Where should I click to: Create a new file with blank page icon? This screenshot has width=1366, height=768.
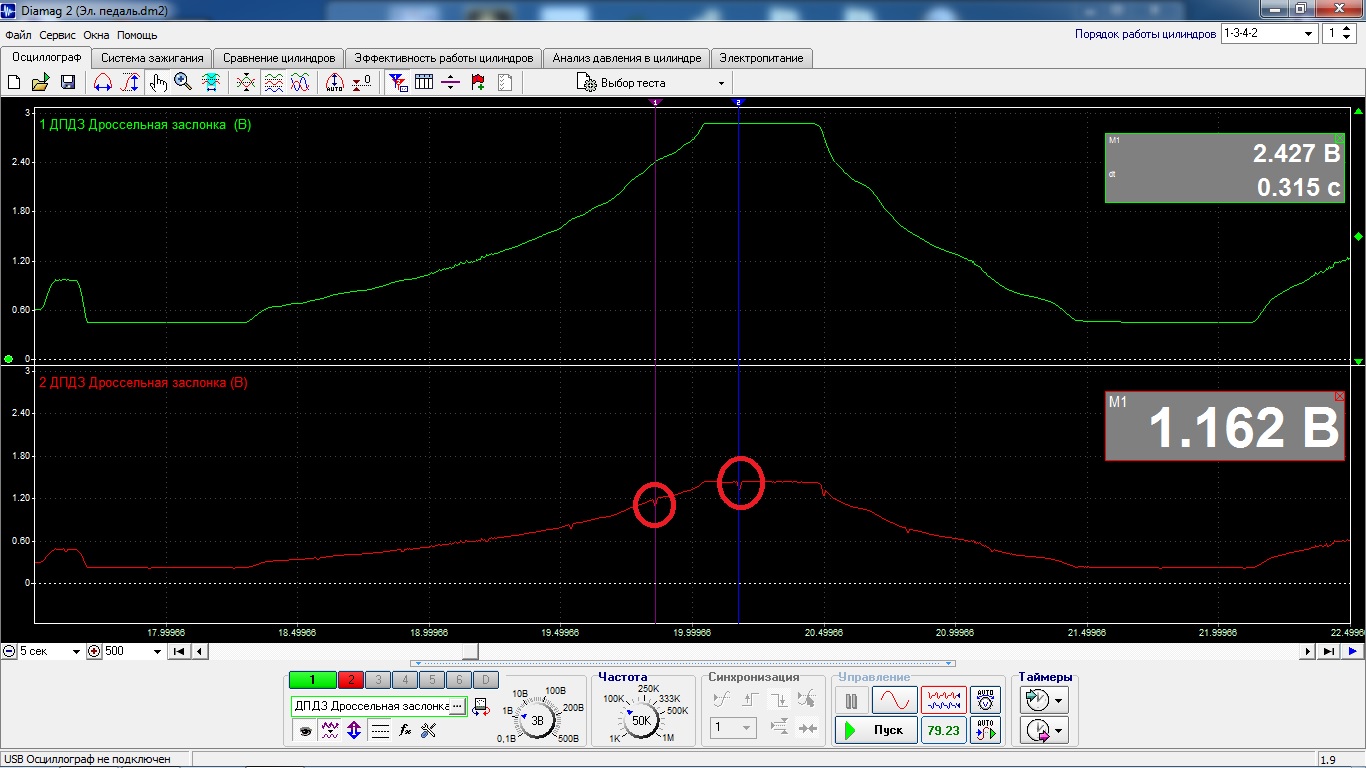point(14,83)
